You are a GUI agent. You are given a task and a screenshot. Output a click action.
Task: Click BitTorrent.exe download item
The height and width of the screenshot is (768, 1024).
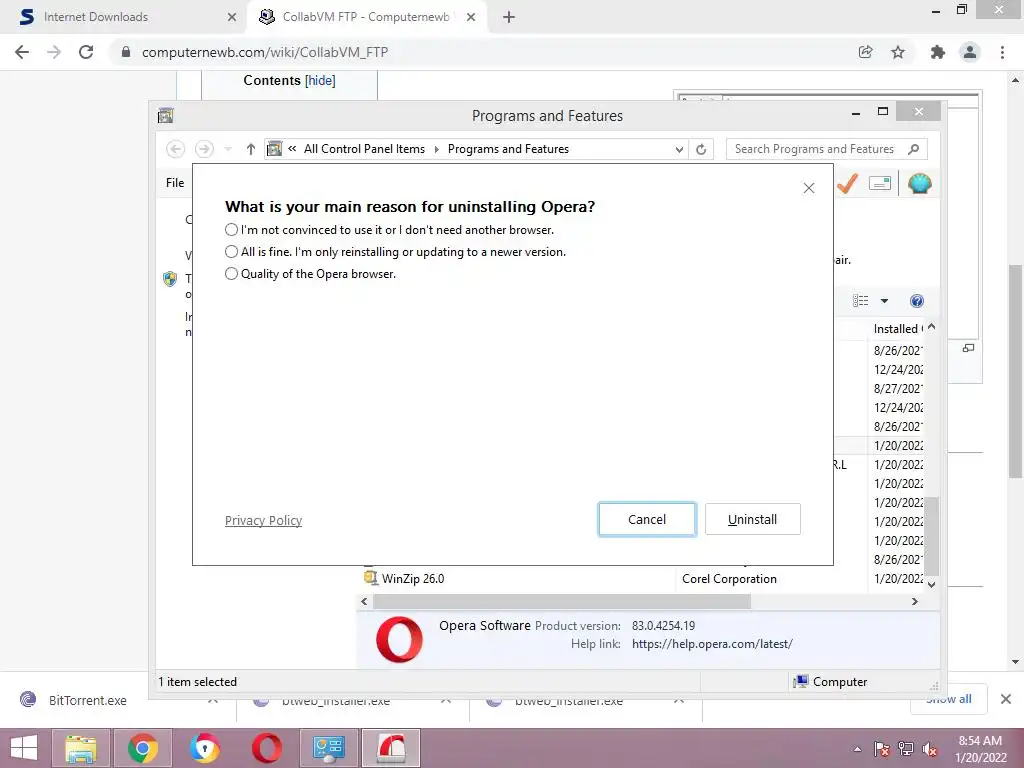[x=88, y=700]
